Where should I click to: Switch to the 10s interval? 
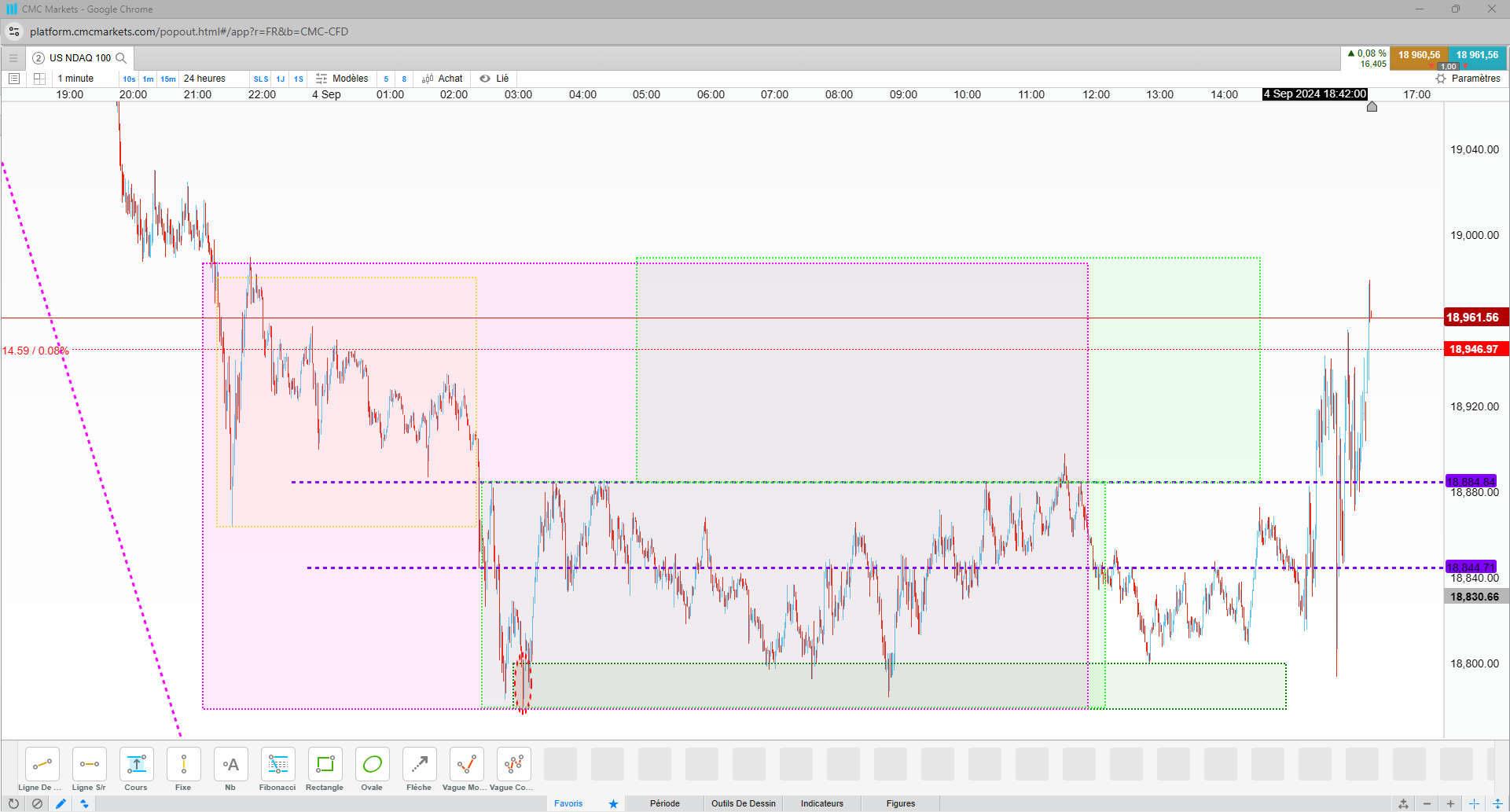[129, 79]
